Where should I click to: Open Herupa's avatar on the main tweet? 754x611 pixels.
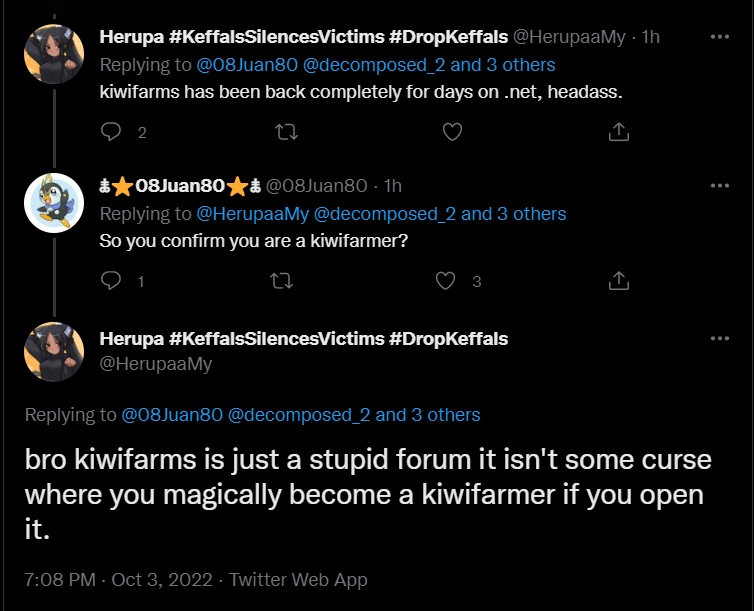pos(53,352)
